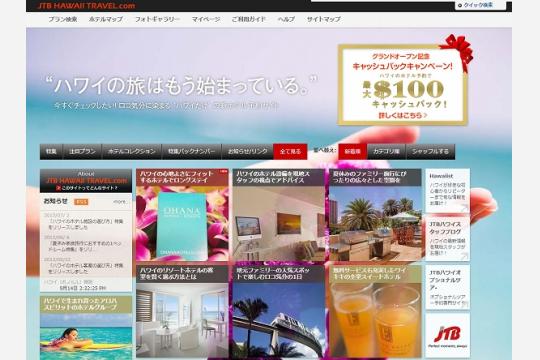Screen dimensions: 540x360
Task: Click the orange RSS badge beside お知らせ
Action: coord(81,202)
